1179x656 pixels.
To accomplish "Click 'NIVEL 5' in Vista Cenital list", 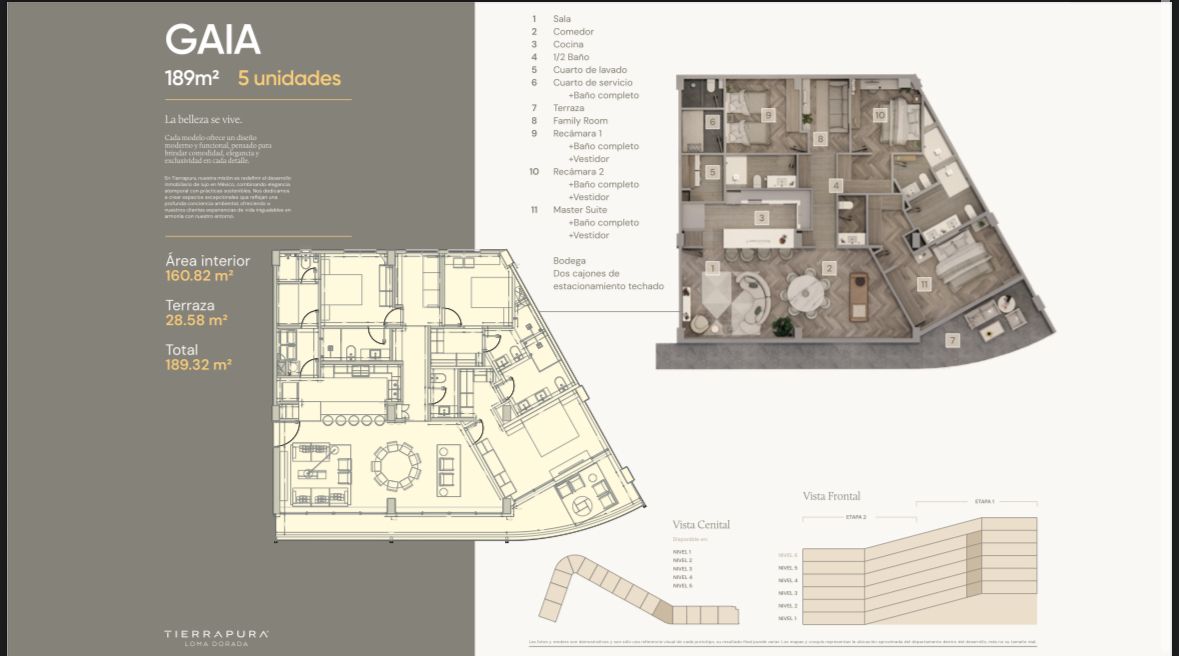I will pyautogui.click(x=682, y=585).
